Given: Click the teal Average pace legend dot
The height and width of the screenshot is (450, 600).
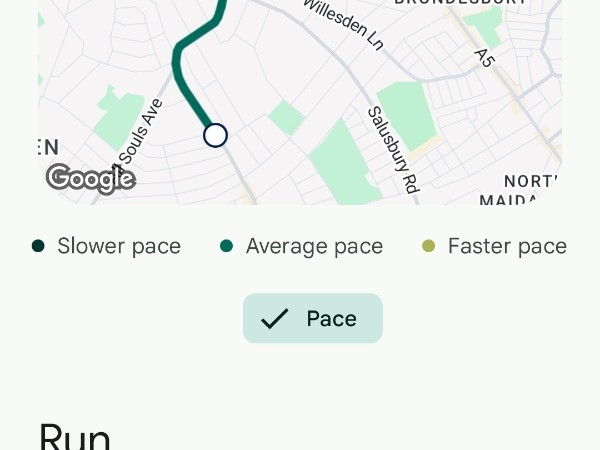Looking at the screenshot, I should tap(227, 246).
